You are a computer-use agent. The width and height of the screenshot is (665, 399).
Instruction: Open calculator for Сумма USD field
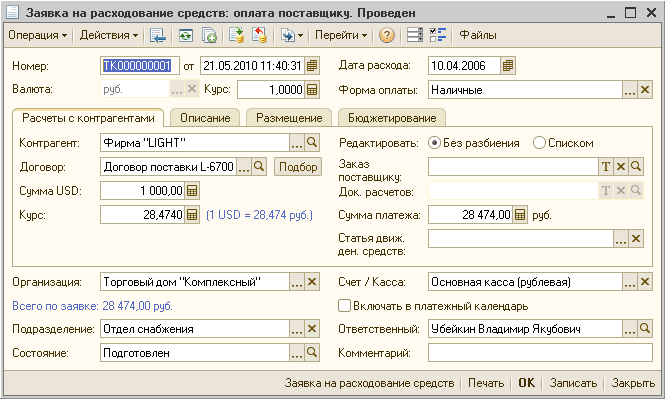[x=192, y=191]
